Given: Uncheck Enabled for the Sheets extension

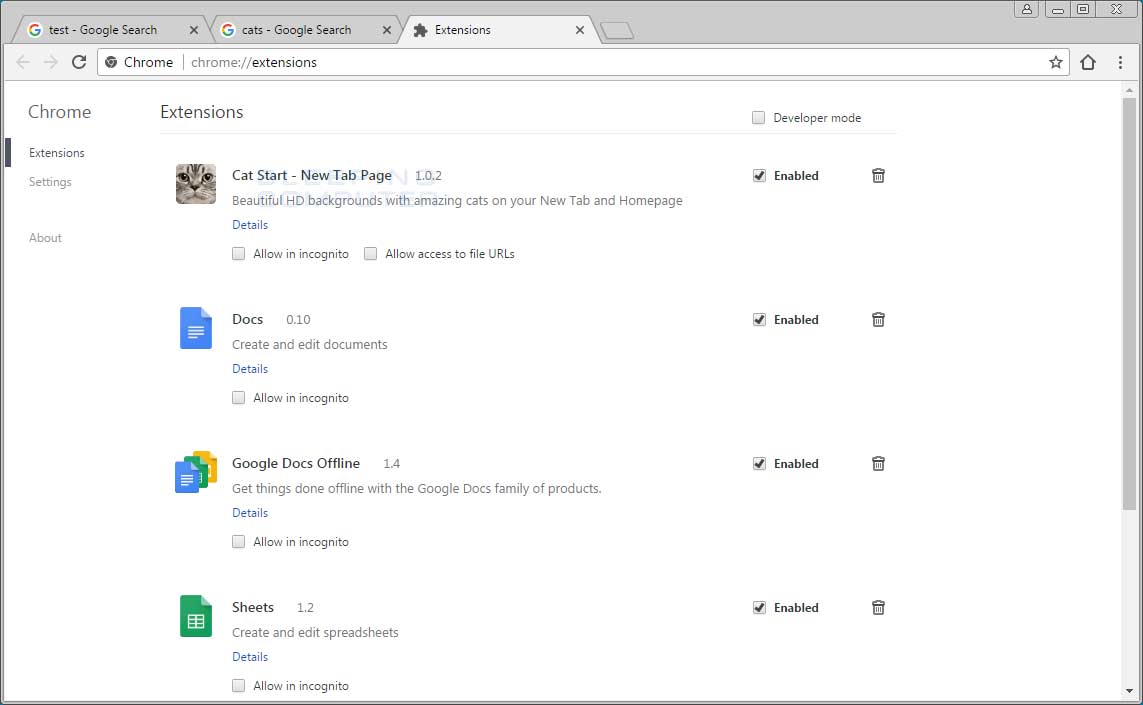Looking at the screenshot, I should (760, 608).
